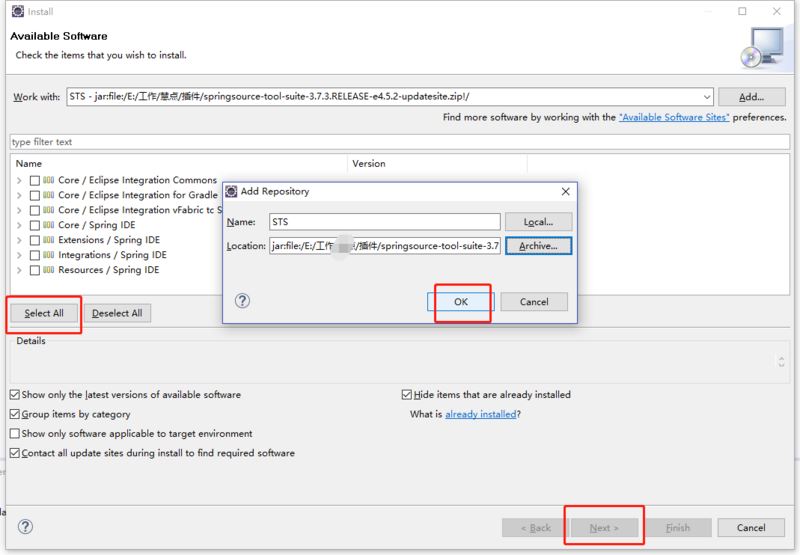800x555 pixels.
Task: Maximize the Install window
Action: coord(742,11)
